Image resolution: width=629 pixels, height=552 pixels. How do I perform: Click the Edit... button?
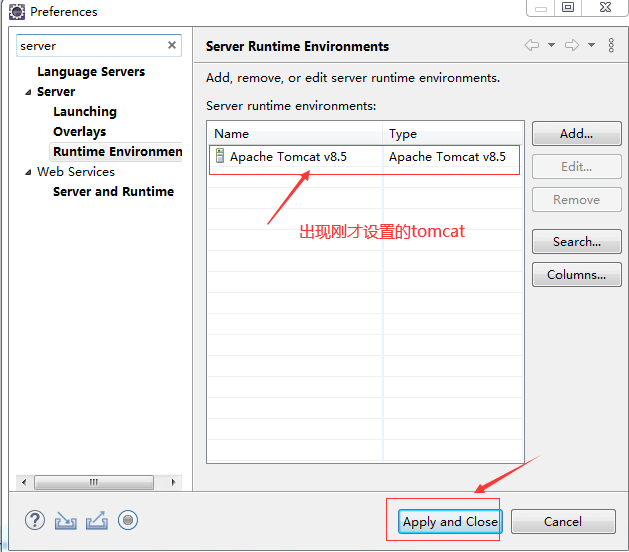576,166
